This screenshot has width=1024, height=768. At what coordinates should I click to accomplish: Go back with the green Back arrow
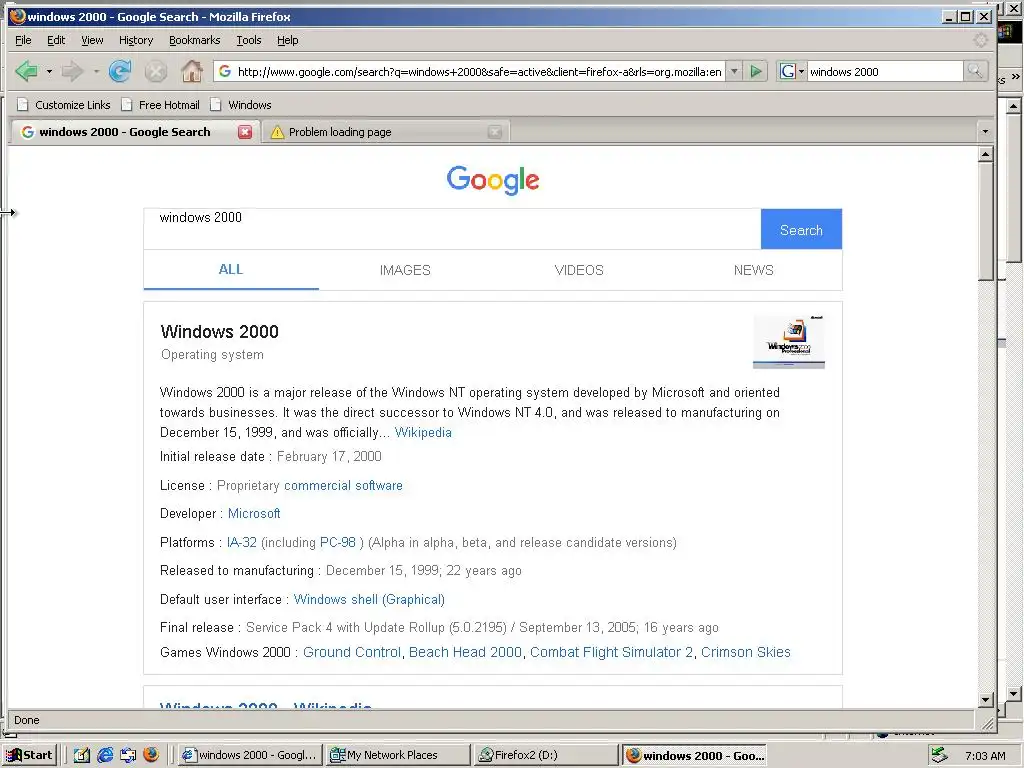pyautogui.click(x=26, y=71)
